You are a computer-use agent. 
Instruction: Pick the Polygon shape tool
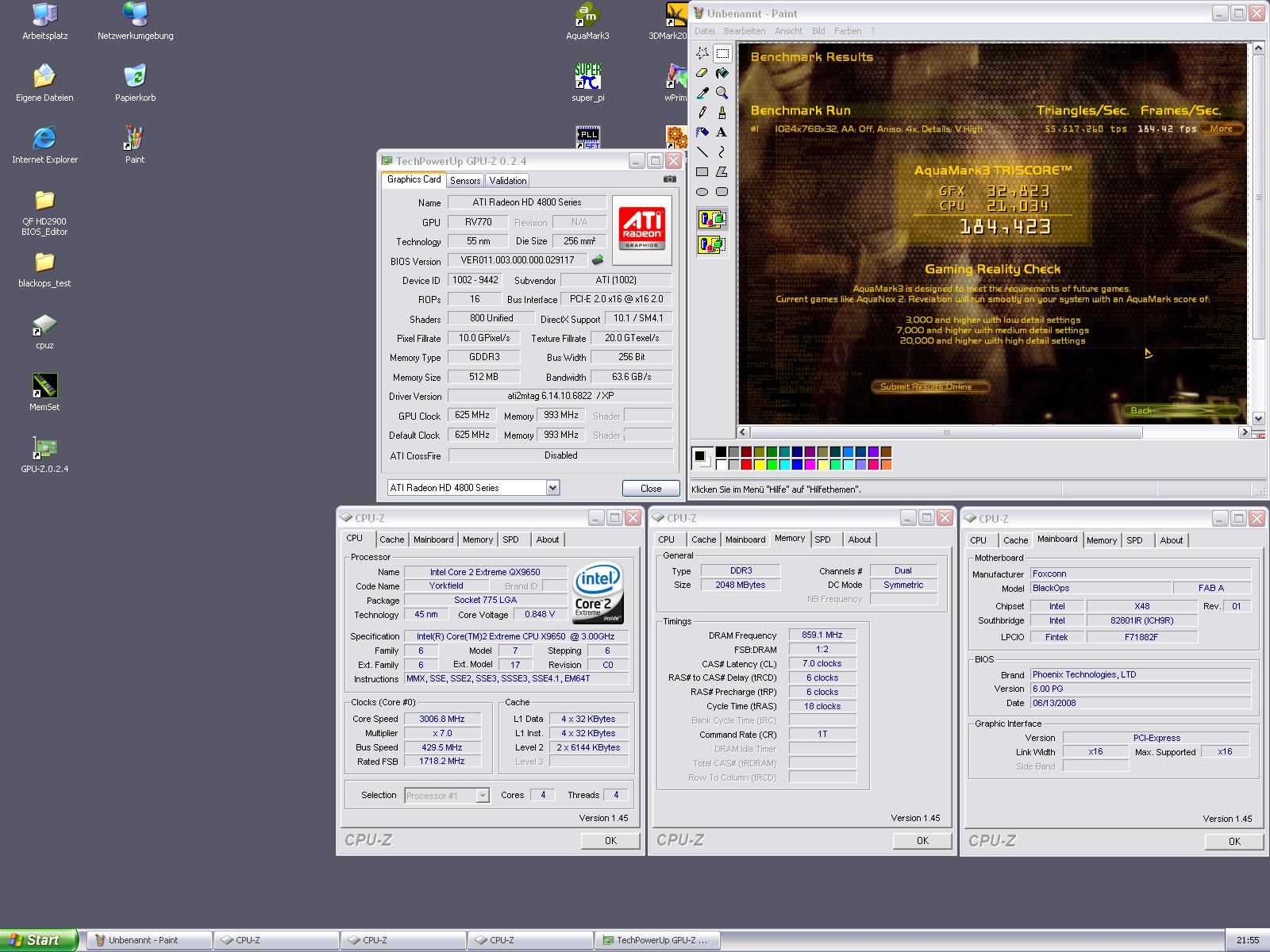[x=722, y=171]
